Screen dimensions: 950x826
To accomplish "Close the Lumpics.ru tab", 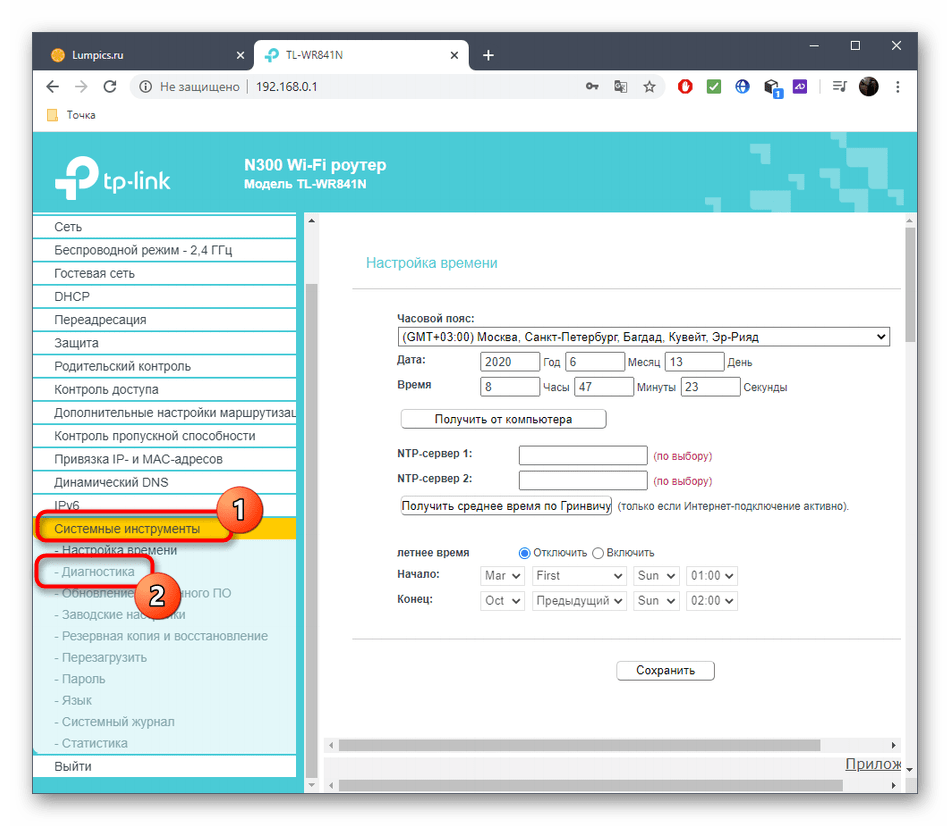I will click(x=240, y=55).
